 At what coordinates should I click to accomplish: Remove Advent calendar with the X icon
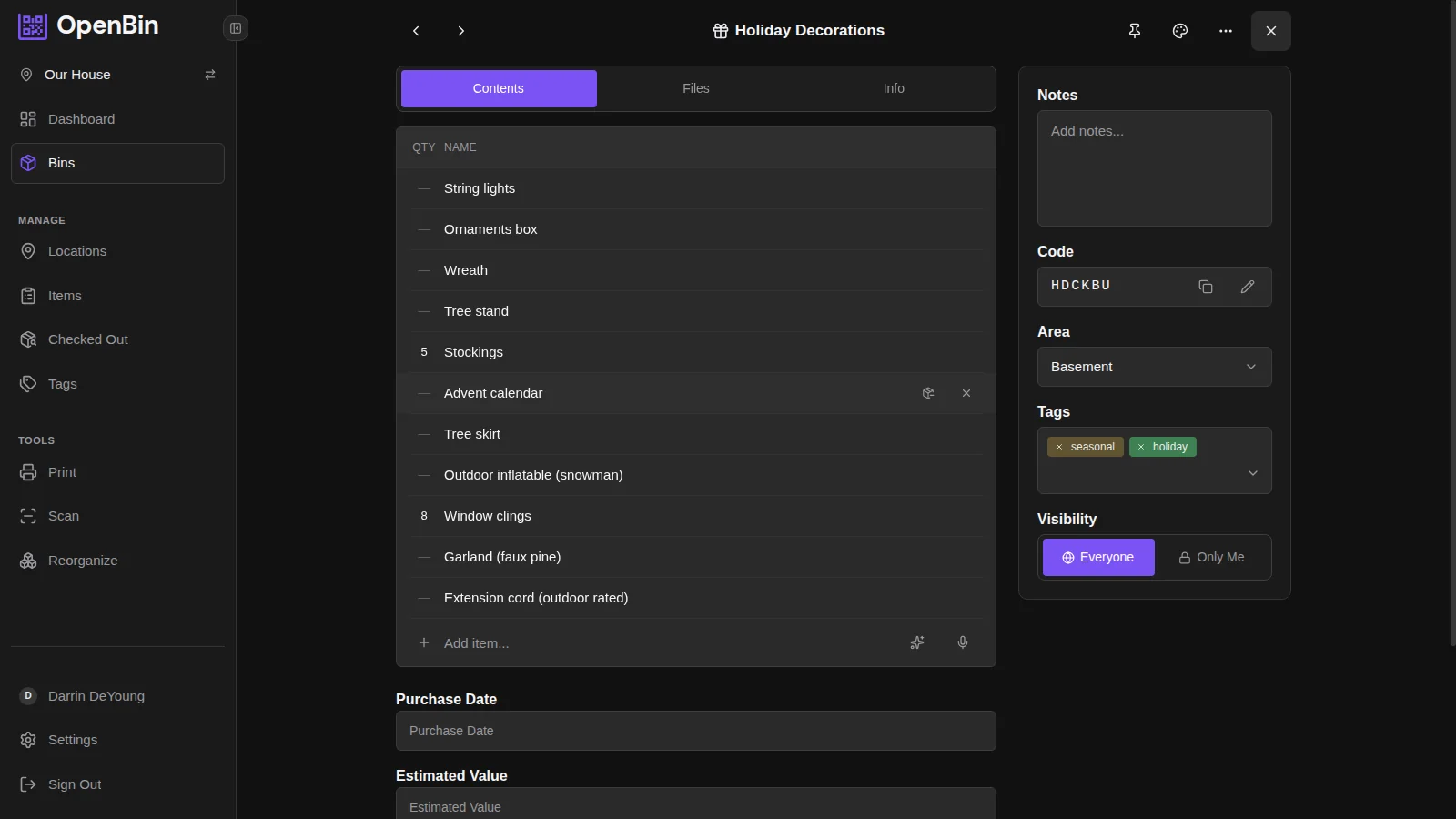(966, 393)
